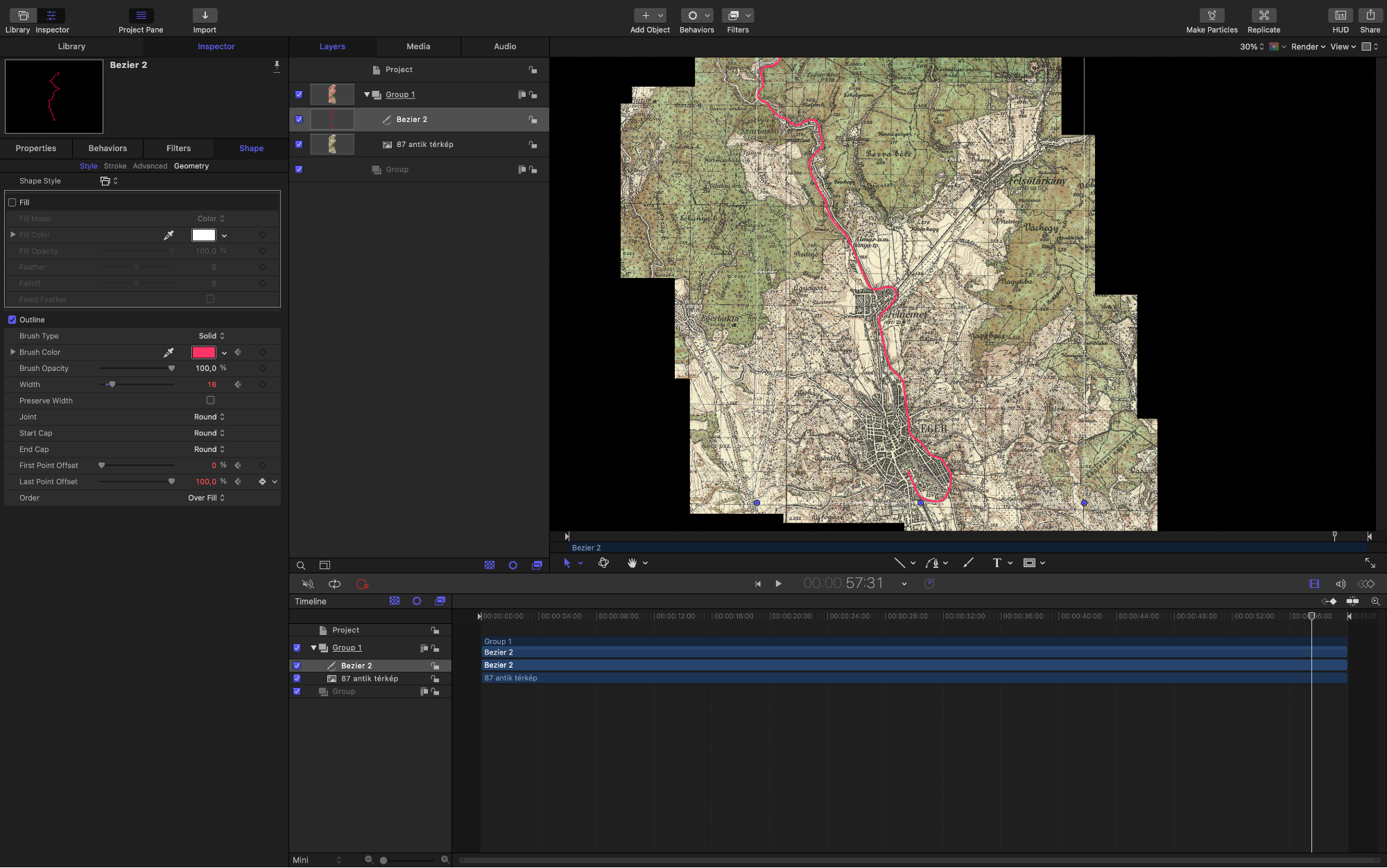Change Start Cap dropdown
The image size is (1387, 868).
[x=209, y=433]
